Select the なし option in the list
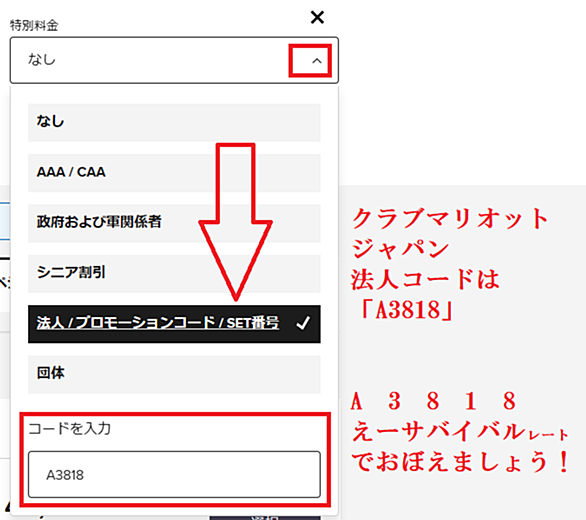Screen dimensions: 586x520 (174, 122)
